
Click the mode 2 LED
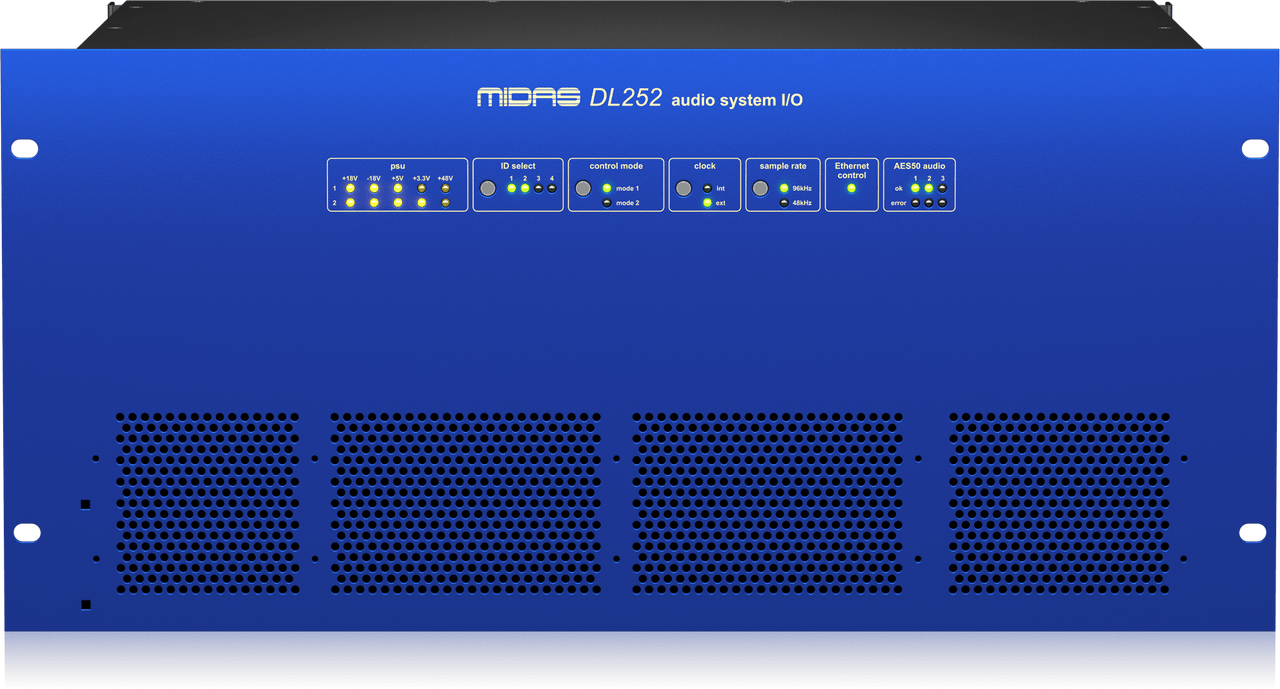(x=607, y=203)
